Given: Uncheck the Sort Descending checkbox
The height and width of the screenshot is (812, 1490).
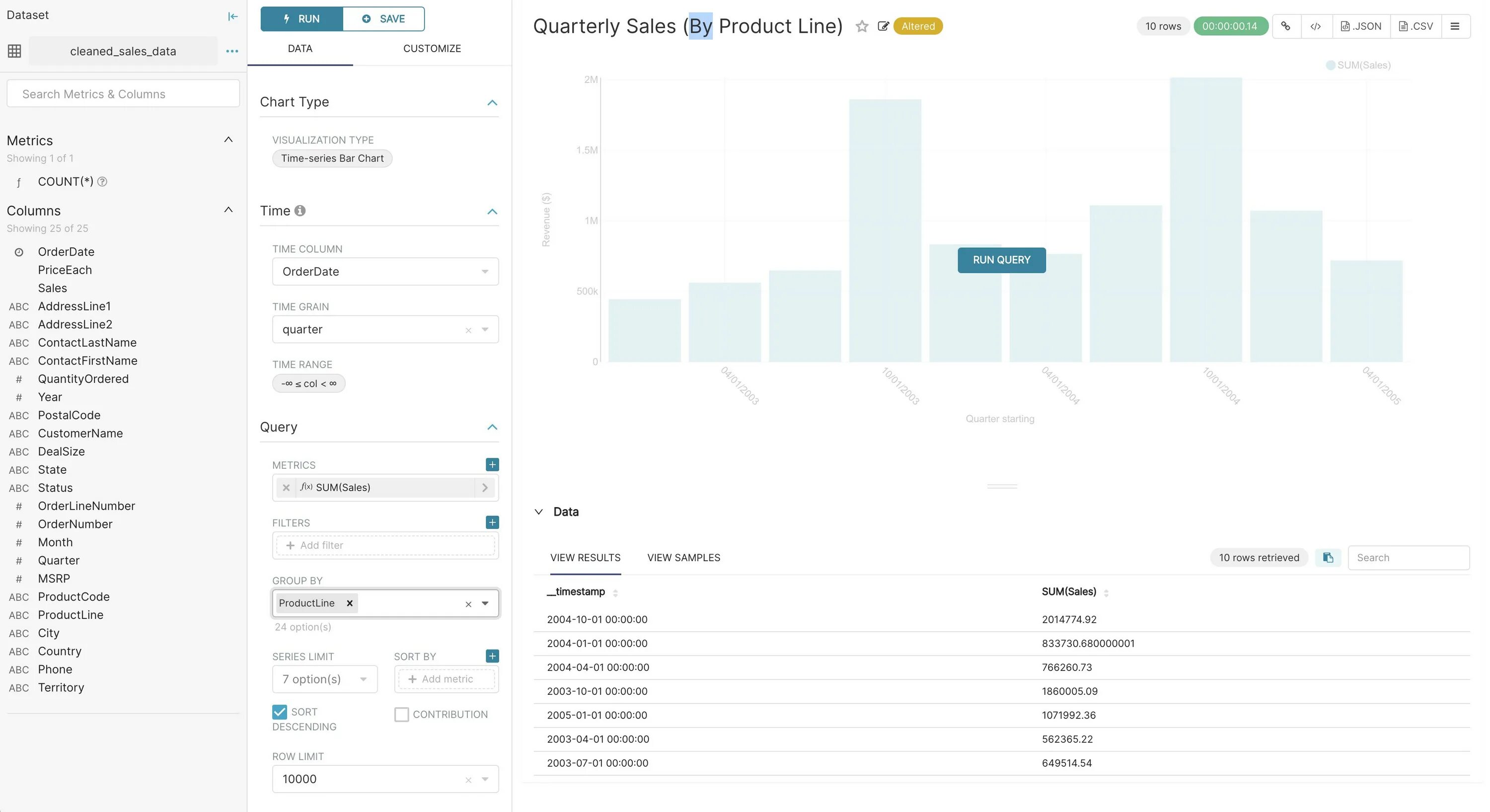Looking at the screenshot, I should [x=279, y=711].
